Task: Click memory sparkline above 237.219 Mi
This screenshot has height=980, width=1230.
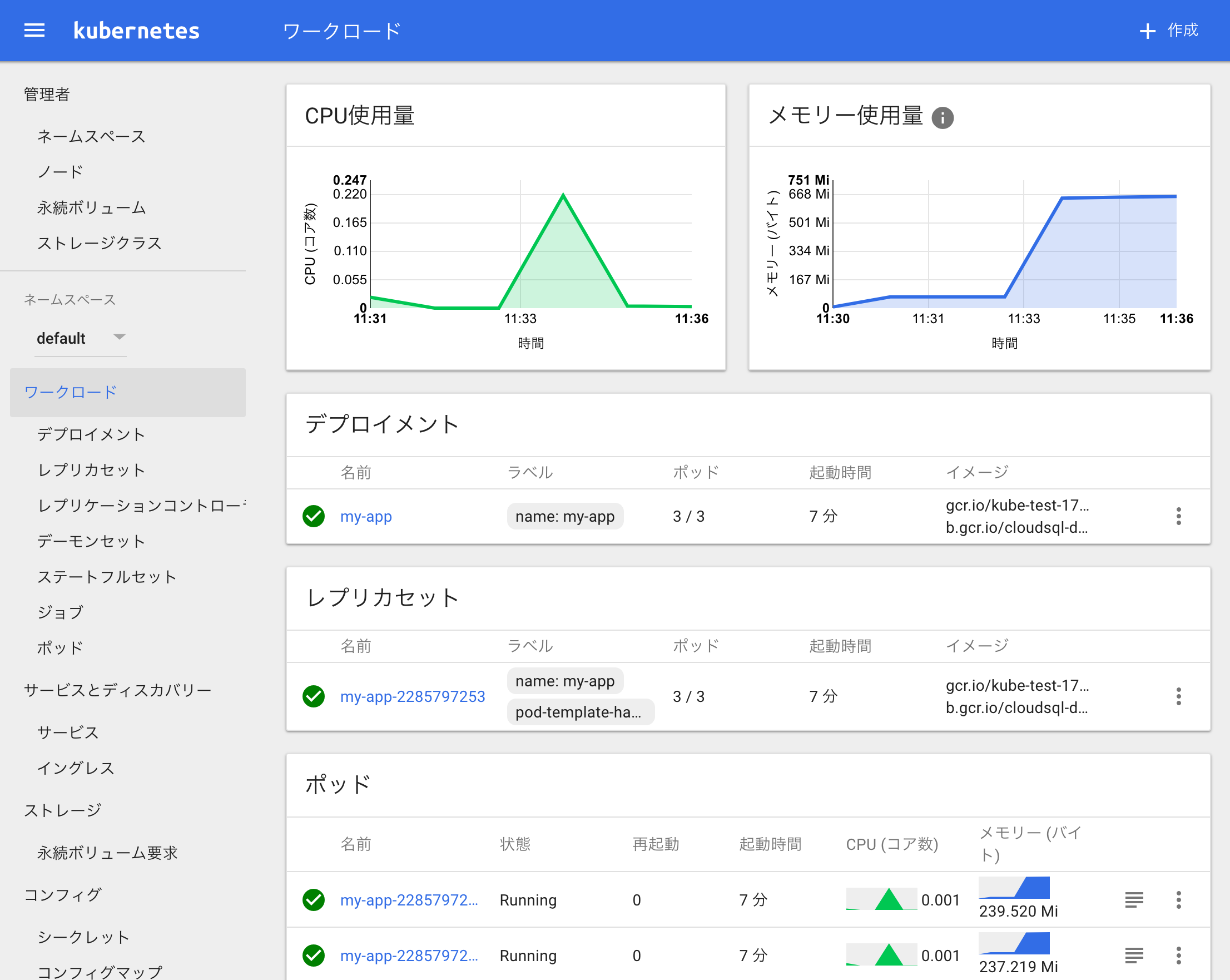Action: click(1014, 943)
